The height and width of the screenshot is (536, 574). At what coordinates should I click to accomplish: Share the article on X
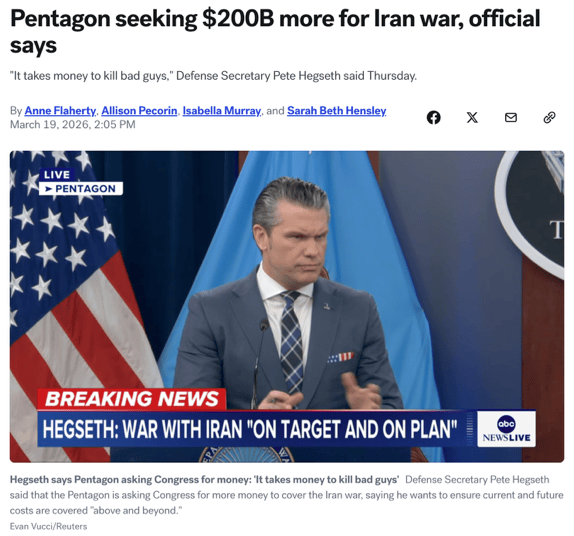472,118
